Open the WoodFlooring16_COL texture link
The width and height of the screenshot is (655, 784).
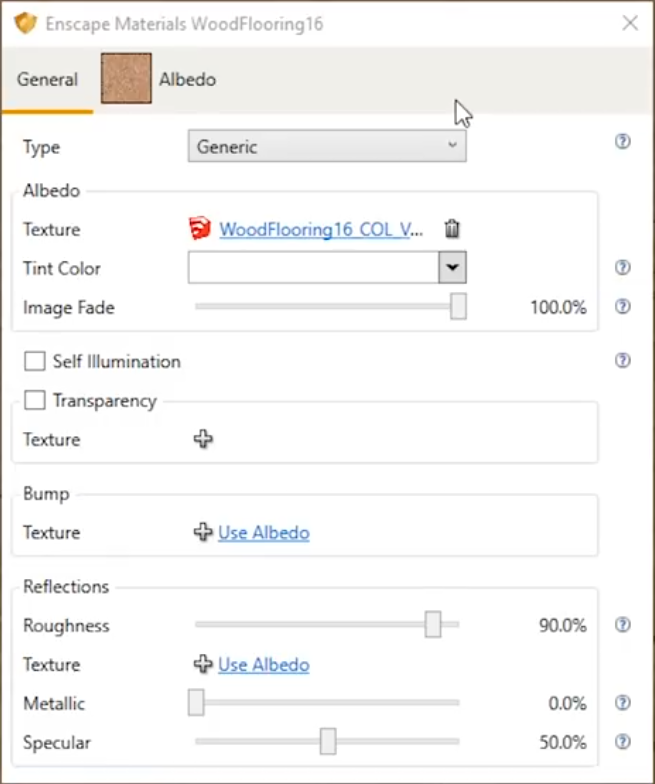click(321, 230)
